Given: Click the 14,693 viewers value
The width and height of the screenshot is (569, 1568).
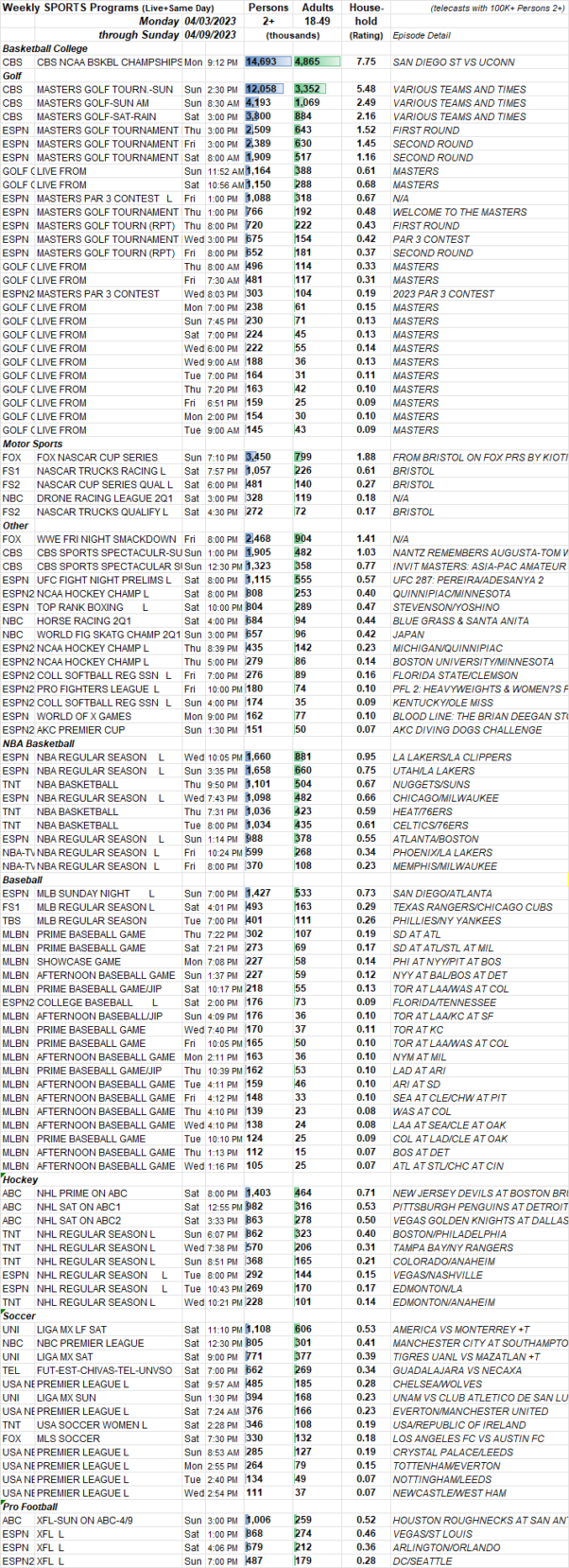Looking at the screenshot, I should [x=261, y=62].
